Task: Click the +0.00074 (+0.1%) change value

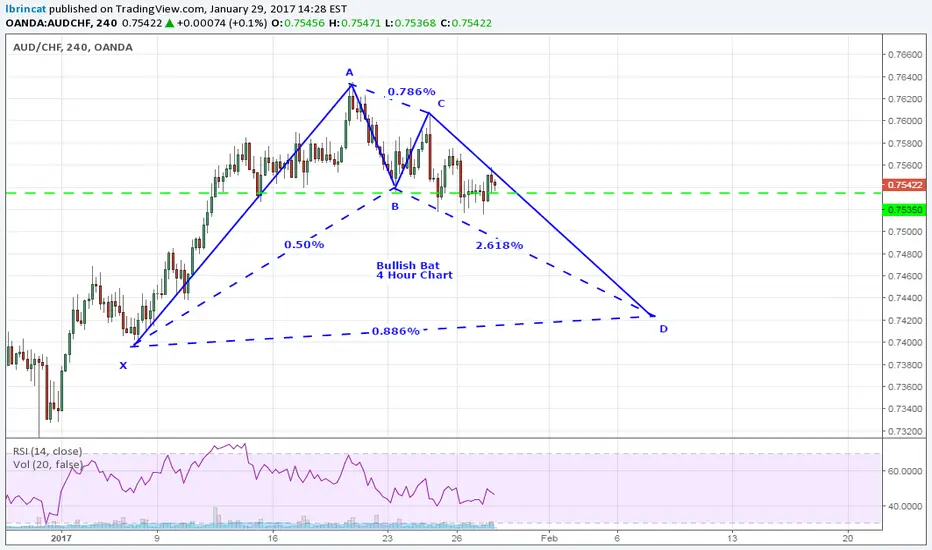Action: pos(222,23)
